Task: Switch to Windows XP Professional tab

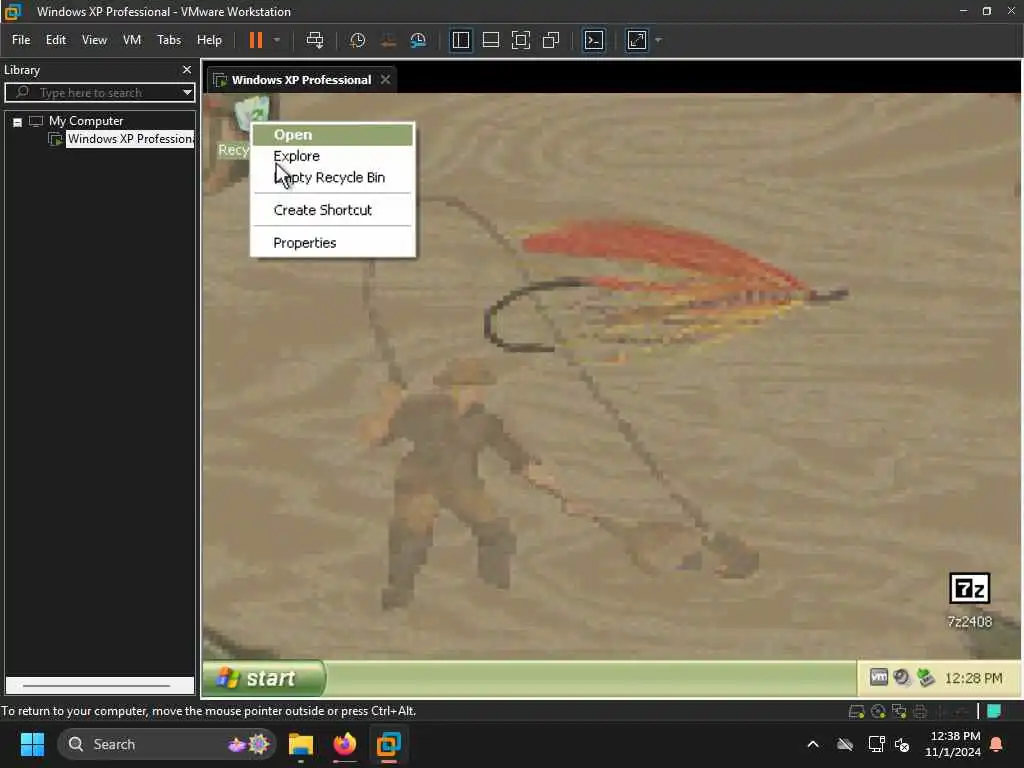Action: pos(301,80)
